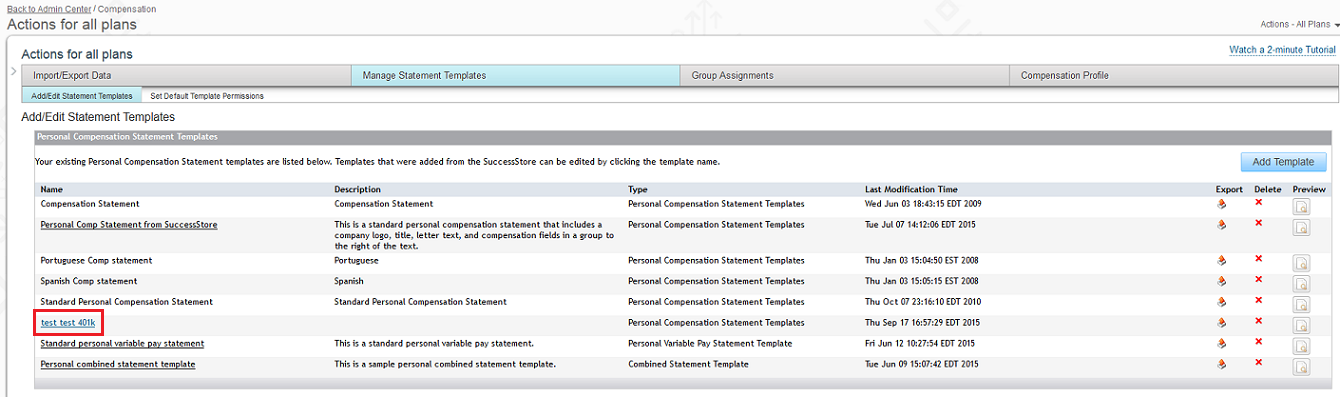This screenshot has width=1340, height=397.
Task: Delete the Compensation Statement template
Action: [x=1258, y=203]
